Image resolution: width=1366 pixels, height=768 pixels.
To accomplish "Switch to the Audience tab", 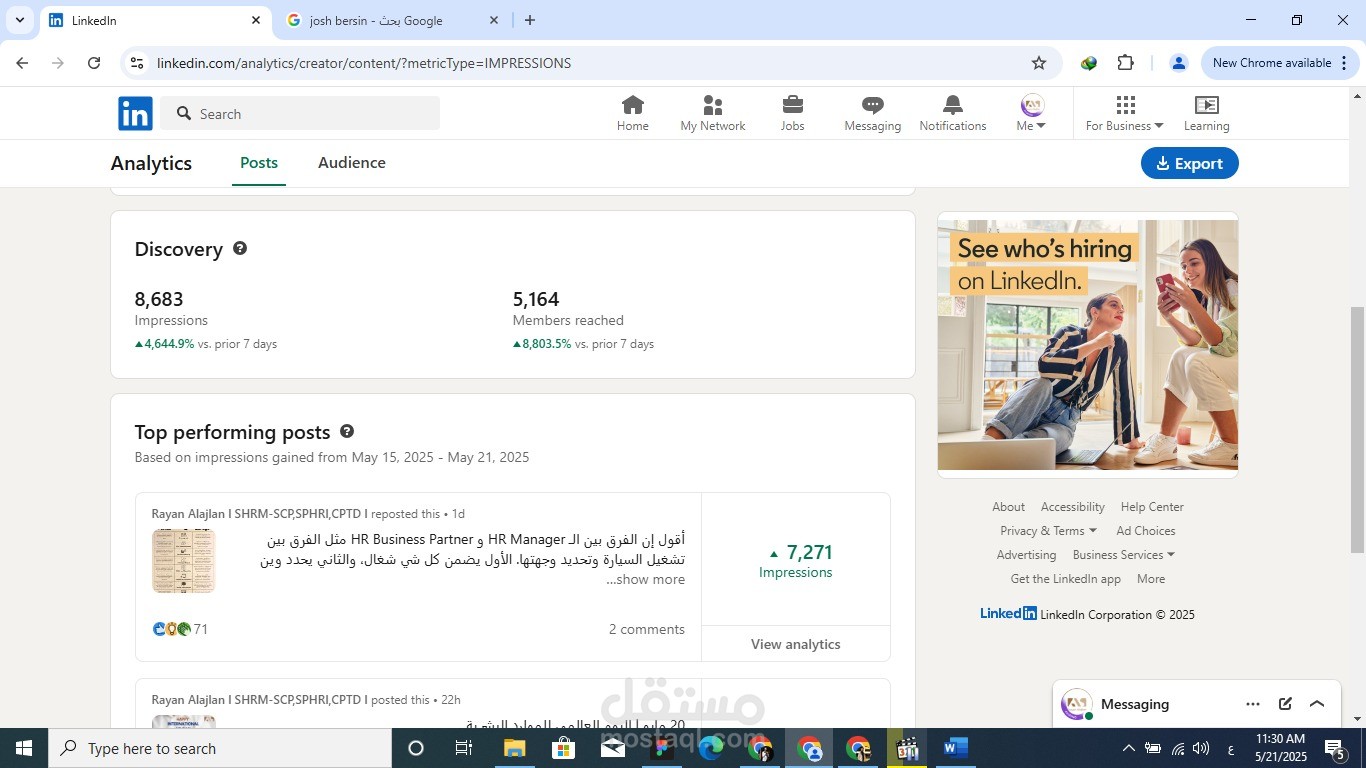I will (x=352, y=163).
